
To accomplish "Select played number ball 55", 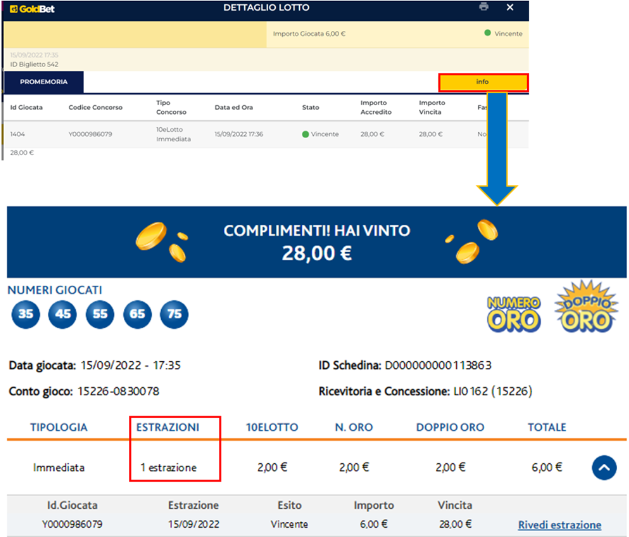I will [x=100, y=314].
